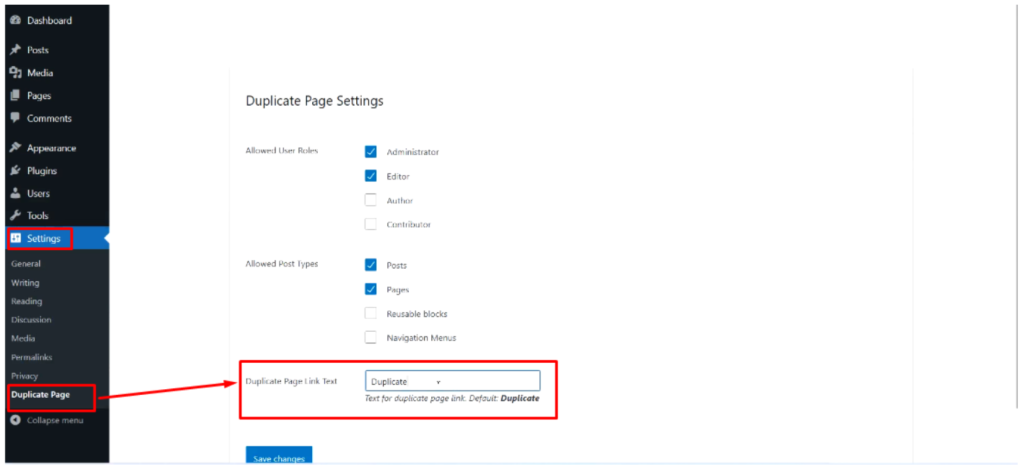1024x473 pixels.
Task: Open the Pages menu label
Action: pos(39,96)
